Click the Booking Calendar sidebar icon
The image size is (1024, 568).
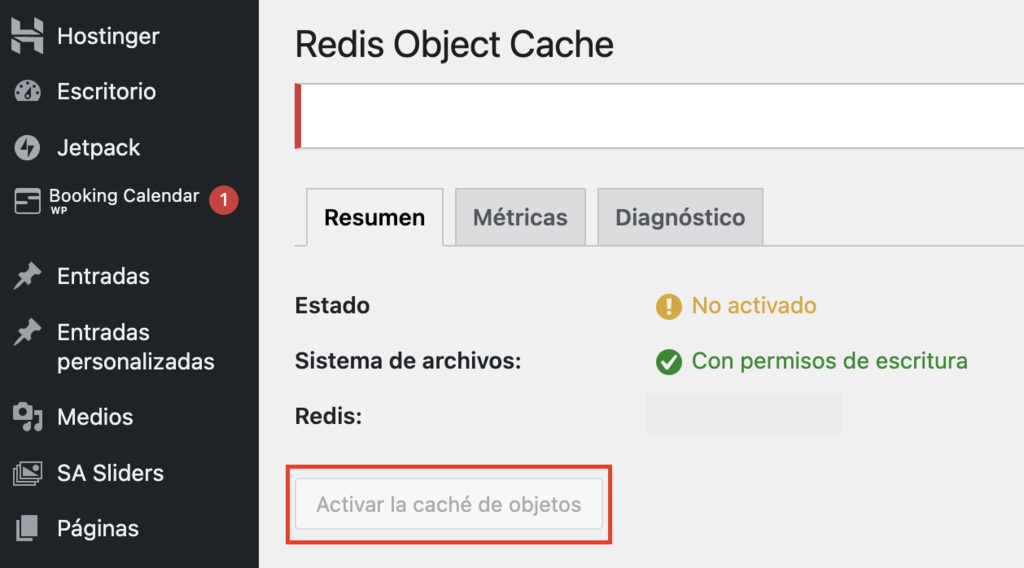coord(27,201)
